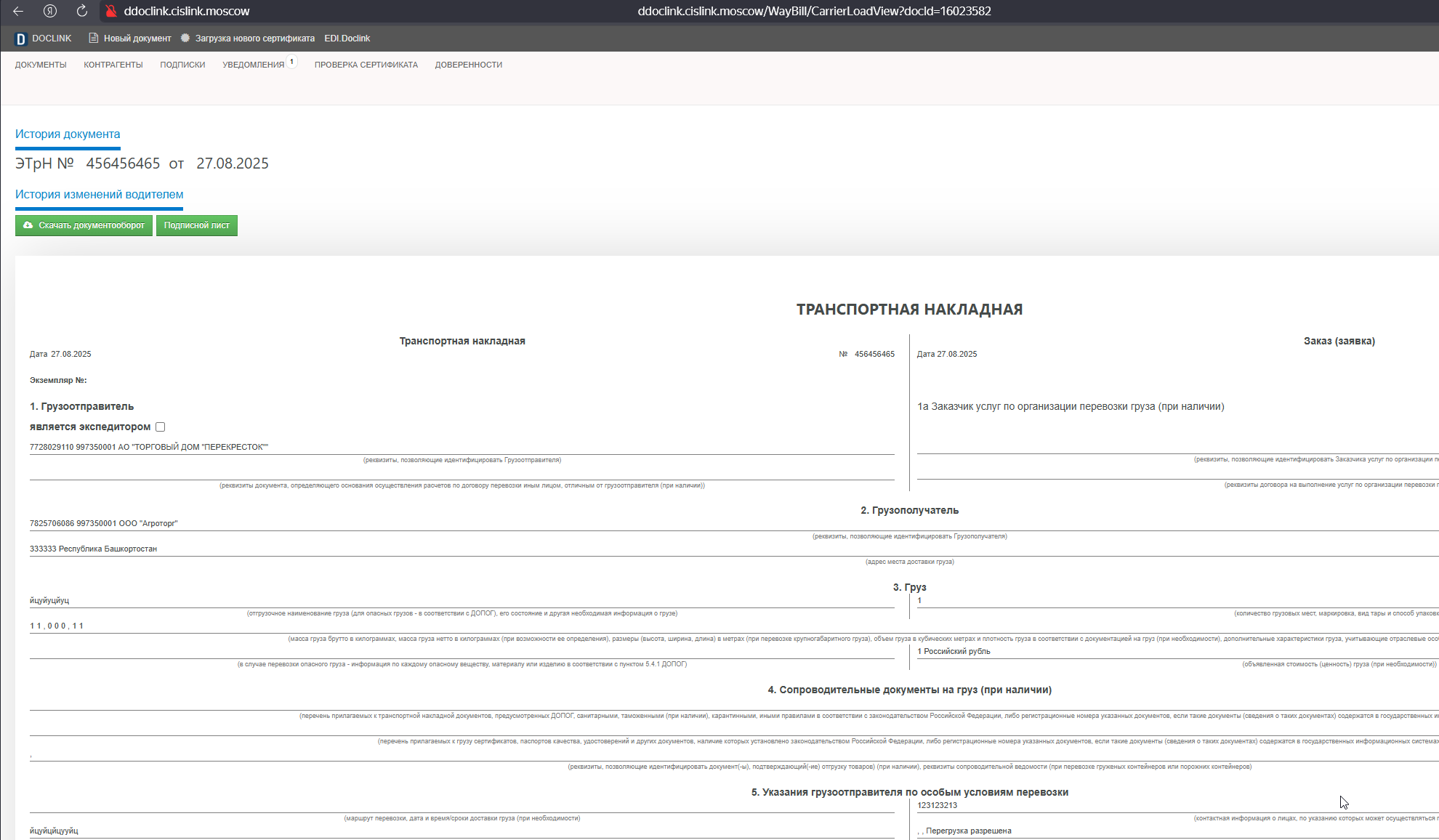The image size is (1439, 840).
Task: Click the notifications badge counter
Action: (x=291, y=62)
